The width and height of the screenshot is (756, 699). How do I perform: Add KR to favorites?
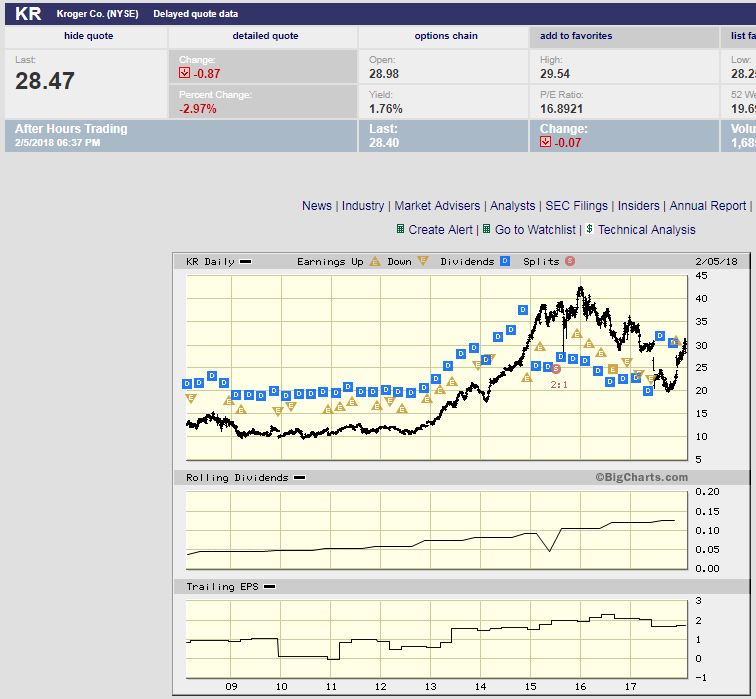point(576,36)
